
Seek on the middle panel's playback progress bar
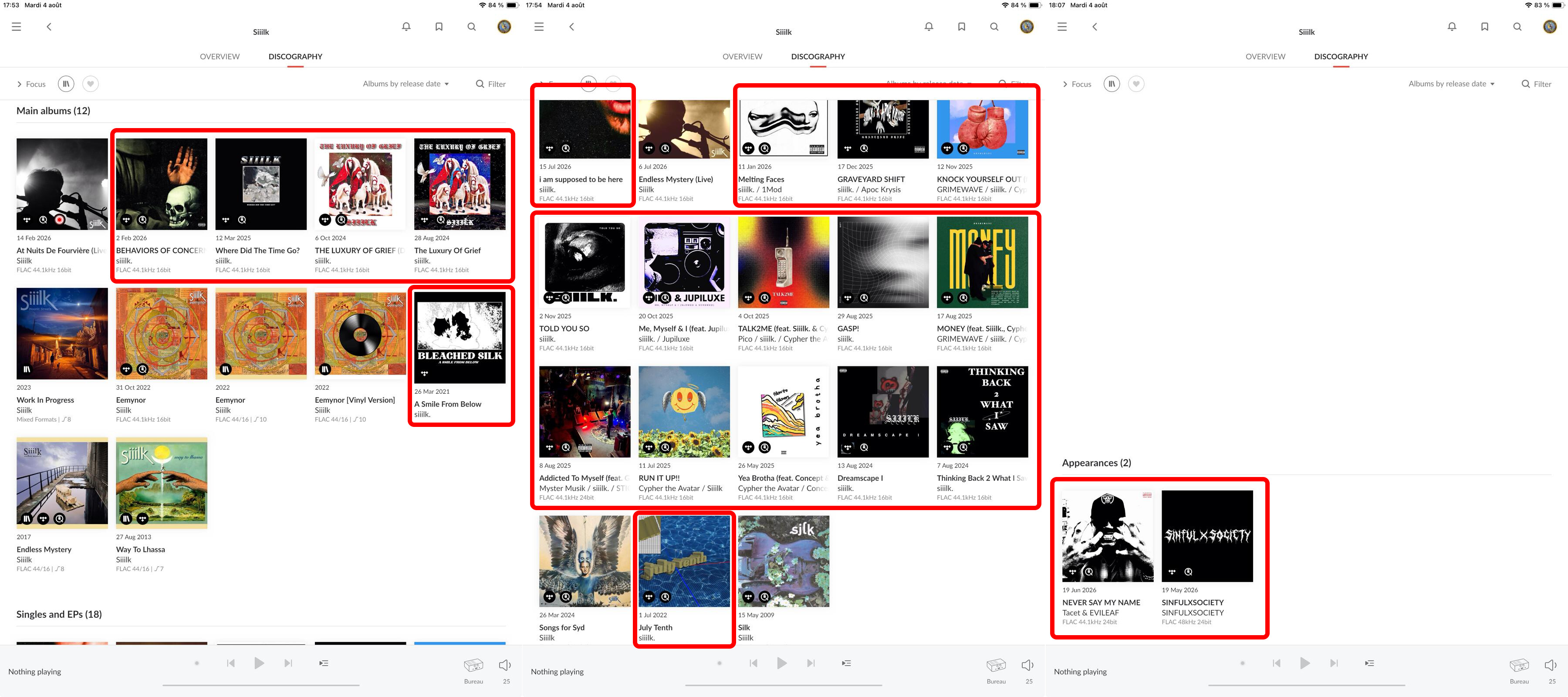(784, 685)
